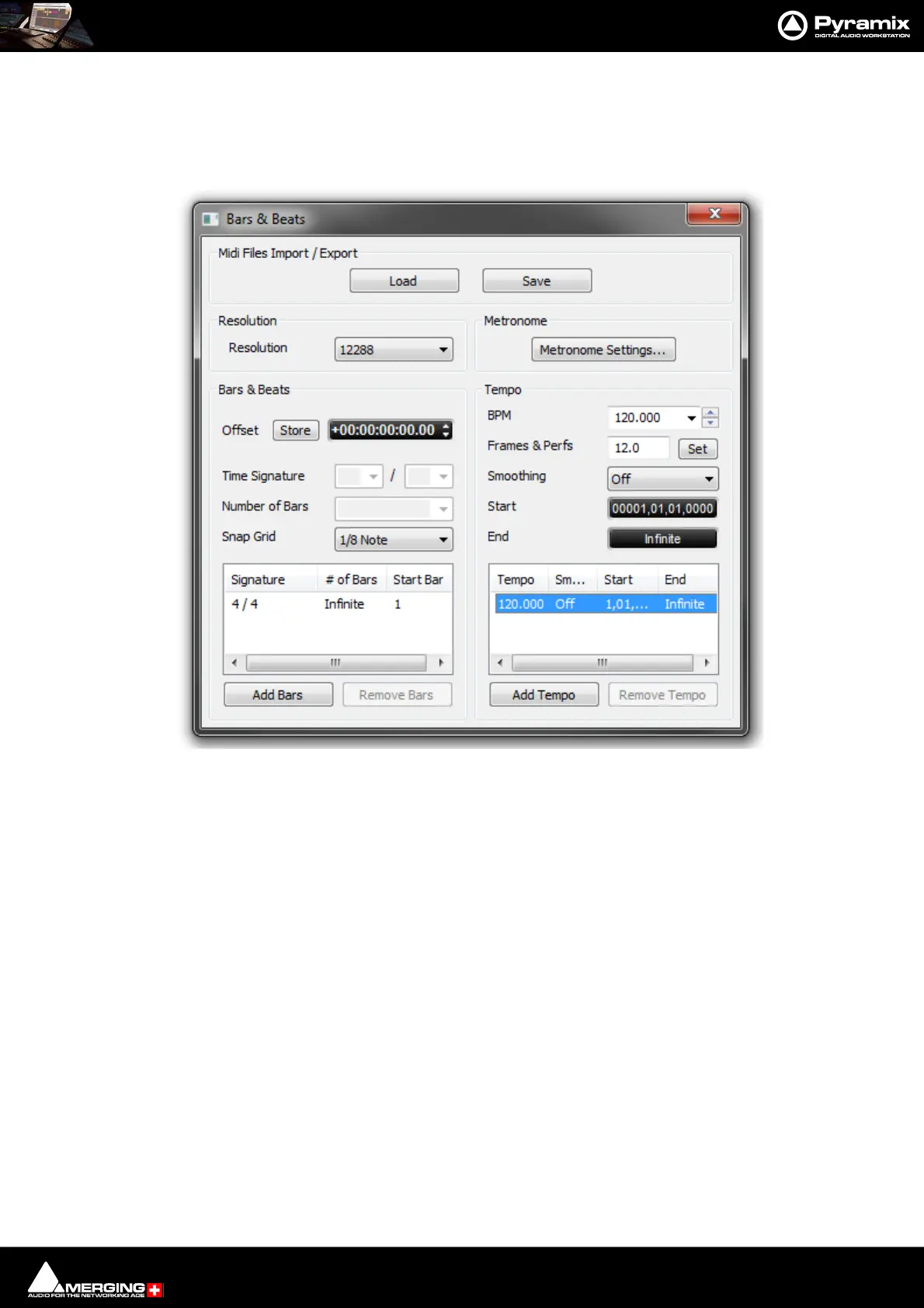924x1308 pixels.
Task: Click the Remove Bars button
Action: 397,694
